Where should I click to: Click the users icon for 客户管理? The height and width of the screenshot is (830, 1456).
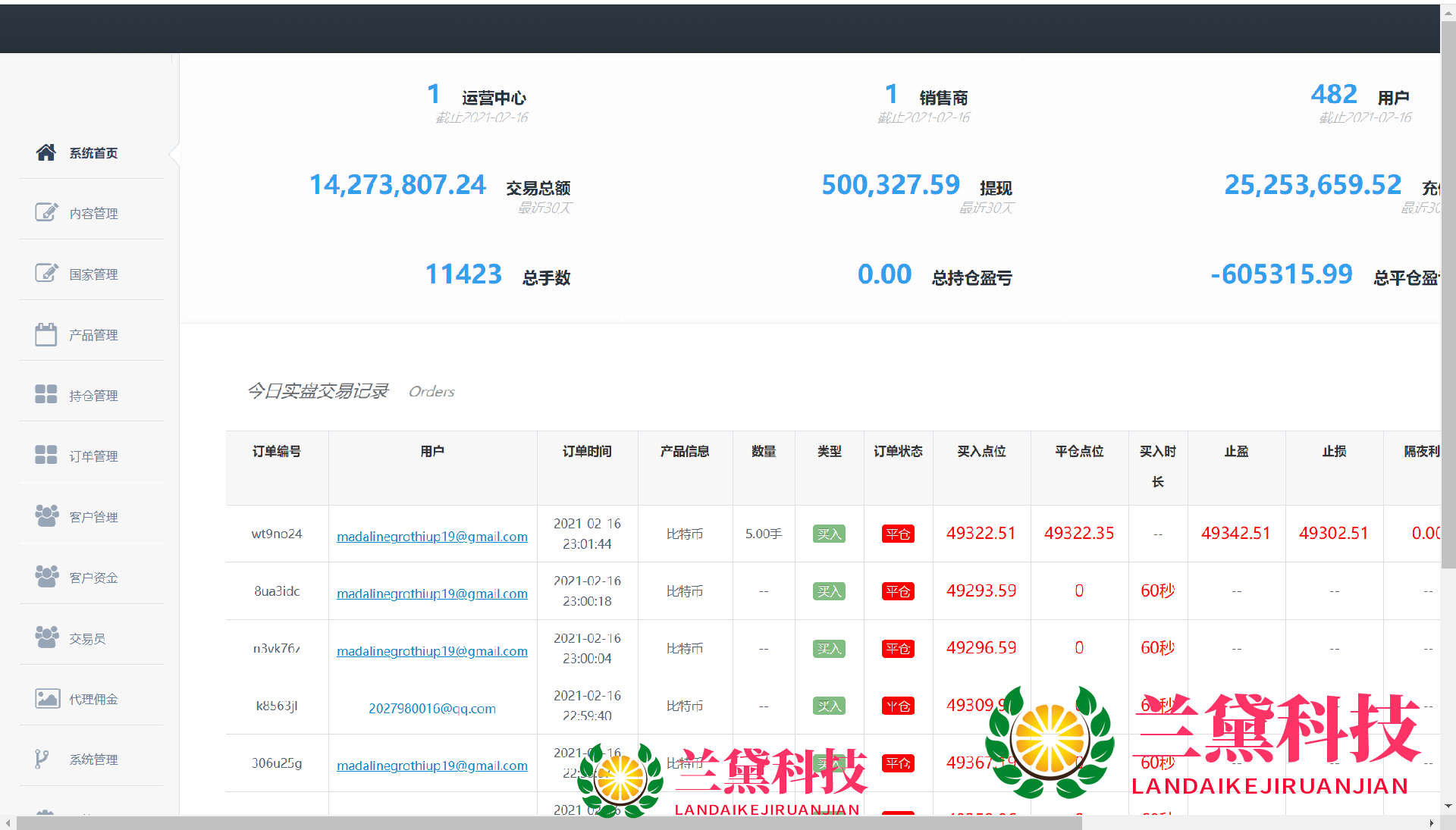[x=45, y=515]
